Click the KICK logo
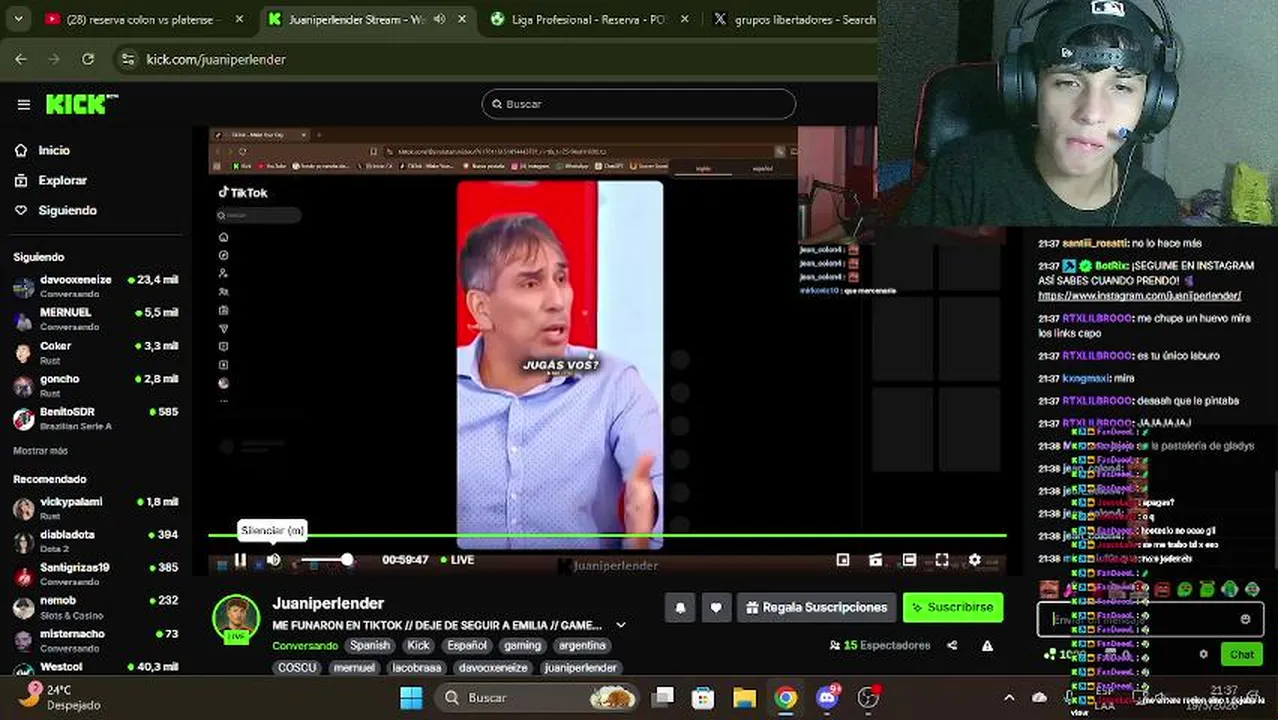 pos(82,104)
